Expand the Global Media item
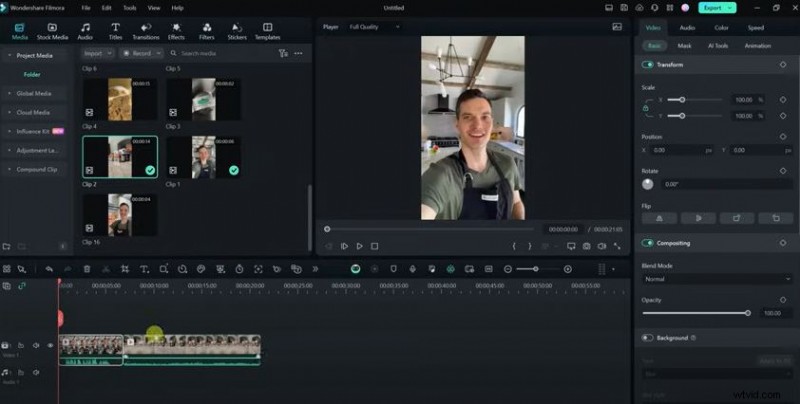 tap(10, 93)
